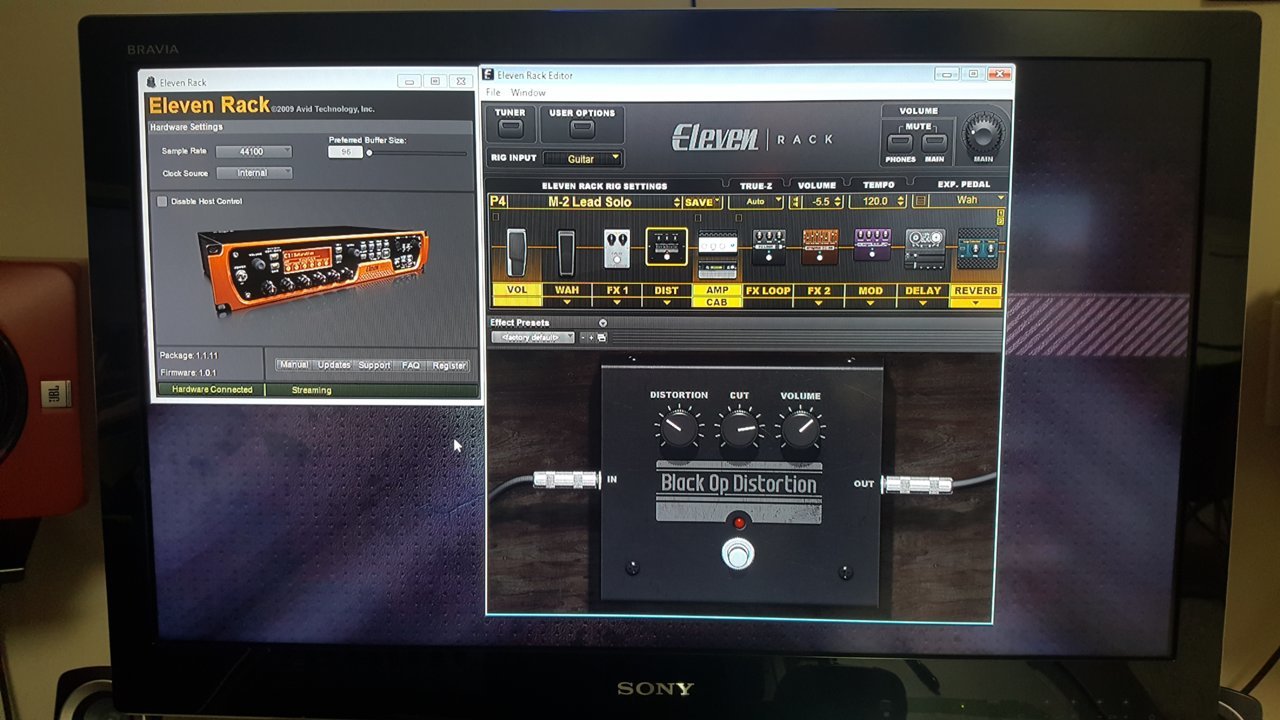This screenshot has width=1280, height=720.
Task: Select the FX 2 label tab
Action: 819,290
